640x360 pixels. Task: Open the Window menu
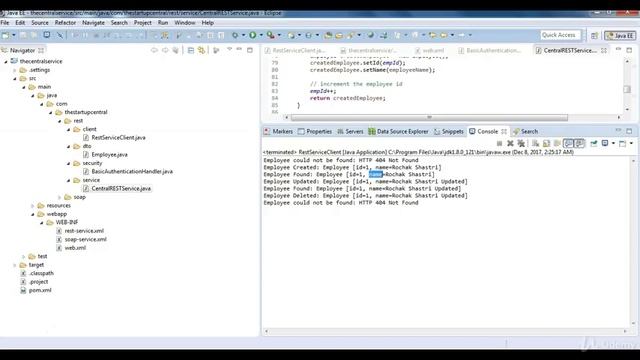click(x=185, y=23)
